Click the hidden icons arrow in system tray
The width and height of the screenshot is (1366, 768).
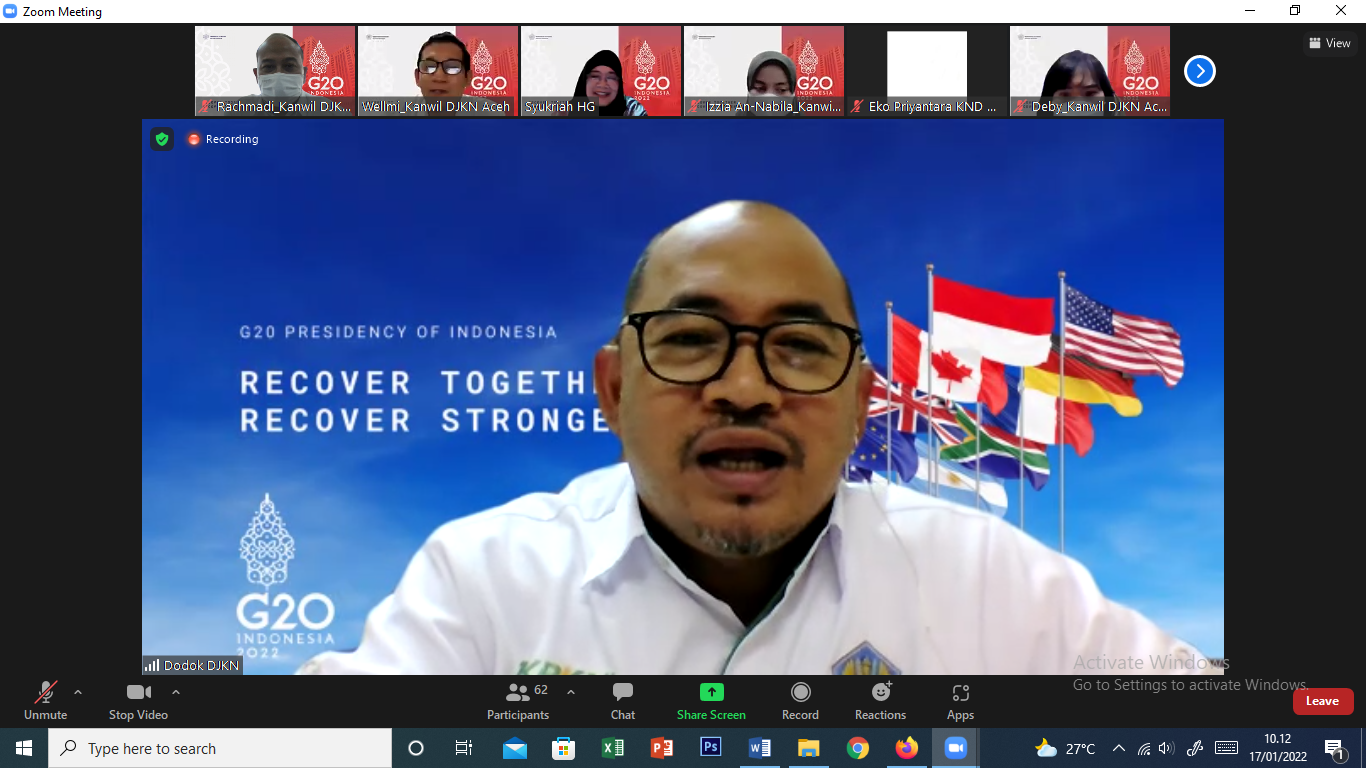click(x=1118, y=747)
